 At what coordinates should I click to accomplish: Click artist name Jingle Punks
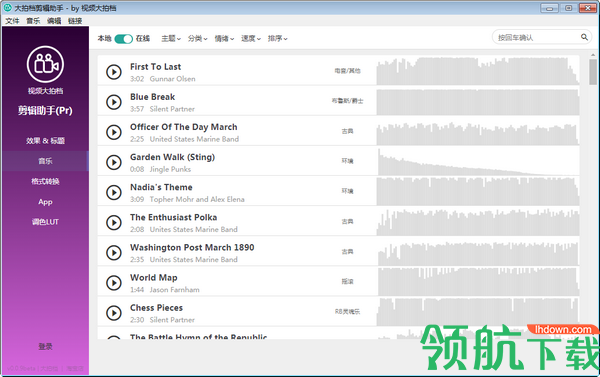tap(170, 169)
